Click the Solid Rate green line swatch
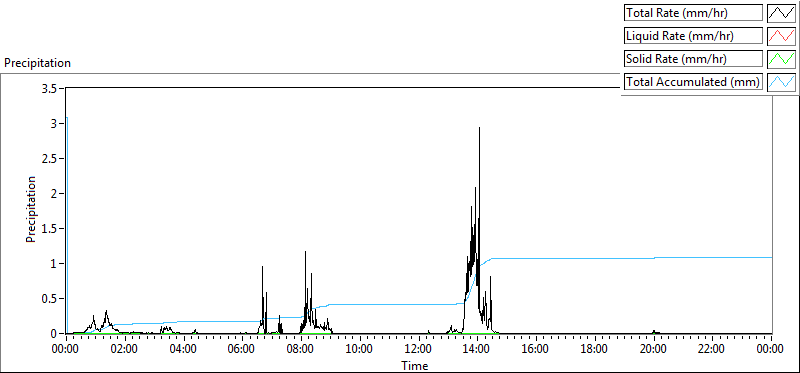 point(781,59)
